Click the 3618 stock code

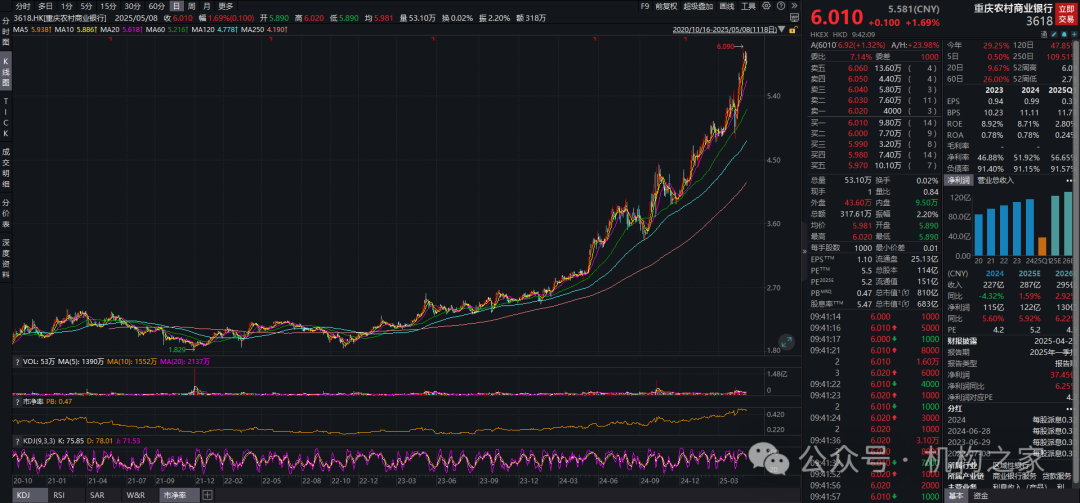click(x=1039, y=21)
